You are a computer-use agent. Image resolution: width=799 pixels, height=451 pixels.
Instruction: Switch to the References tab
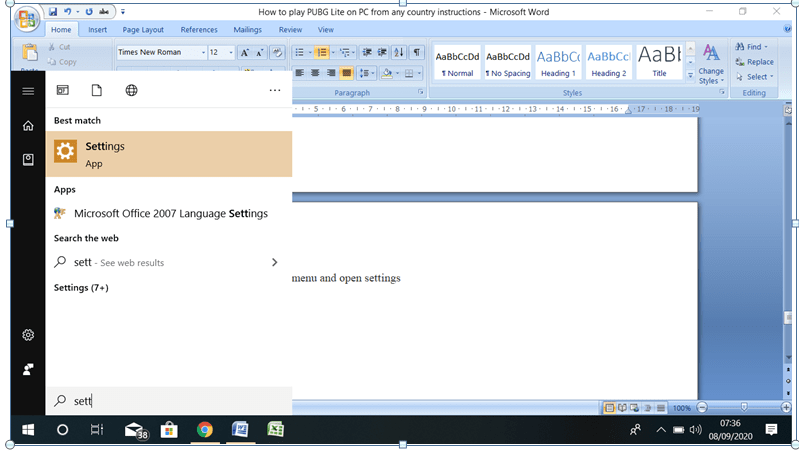pos(199,30)
